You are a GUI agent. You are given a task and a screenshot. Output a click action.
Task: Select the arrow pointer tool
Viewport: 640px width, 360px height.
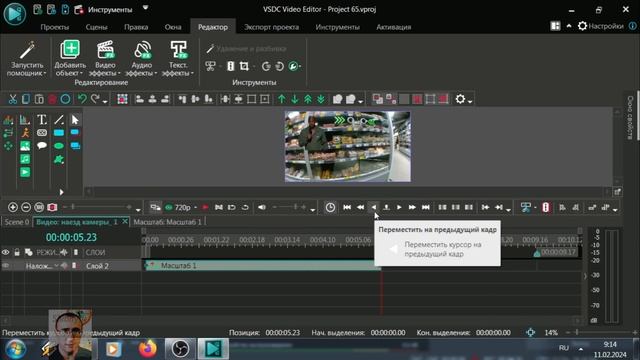[x=75, y=120]
